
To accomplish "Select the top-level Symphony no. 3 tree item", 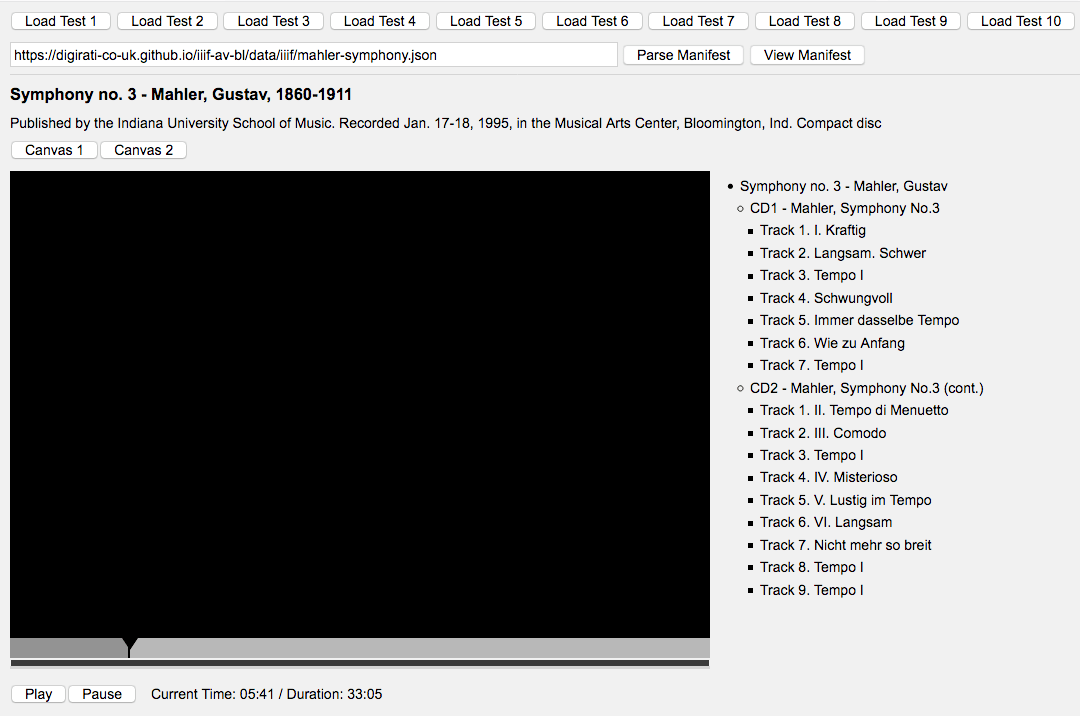I will (x=843, y=186).
